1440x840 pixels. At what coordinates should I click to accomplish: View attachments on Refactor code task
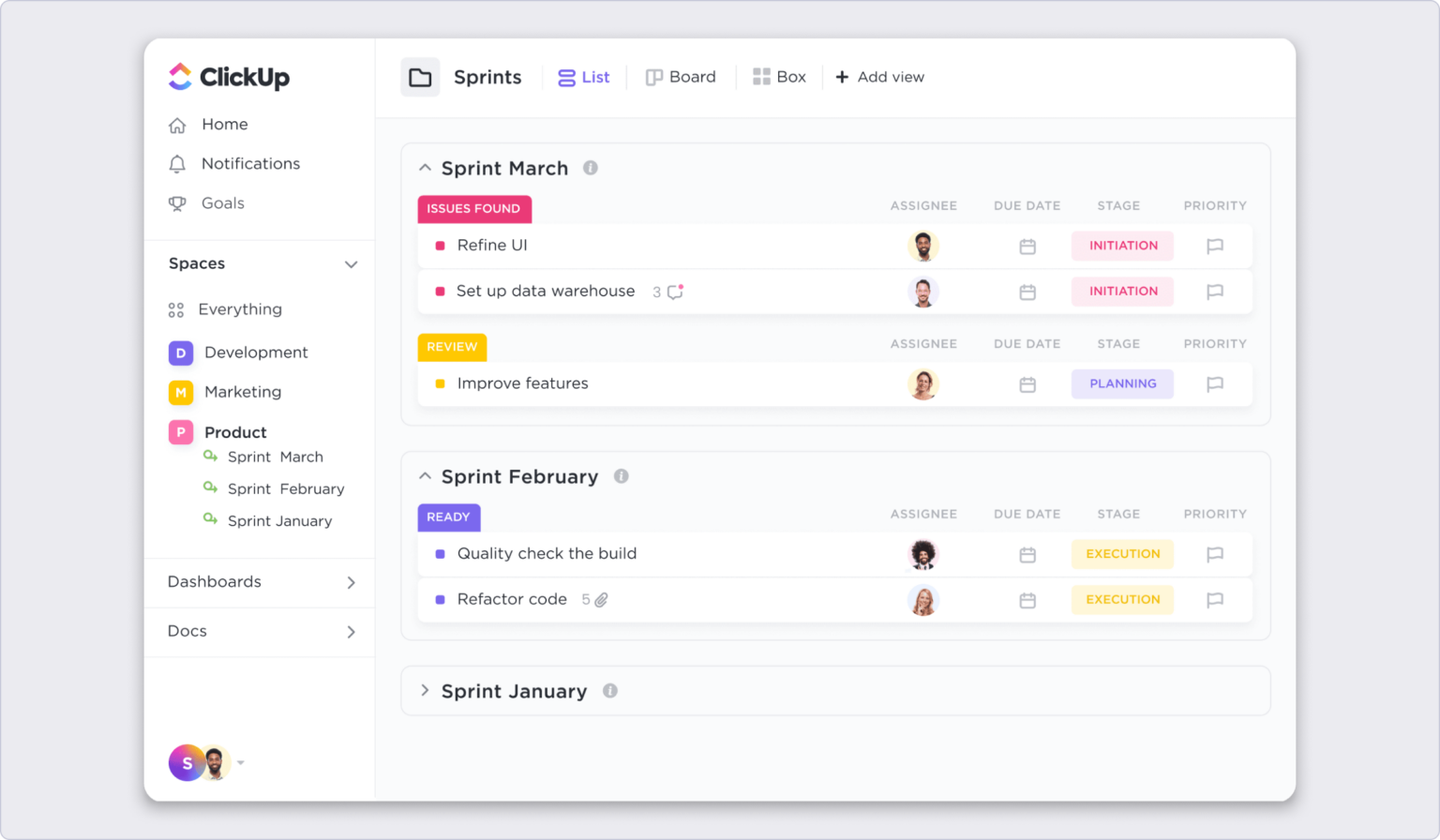(x=600, y=599)
